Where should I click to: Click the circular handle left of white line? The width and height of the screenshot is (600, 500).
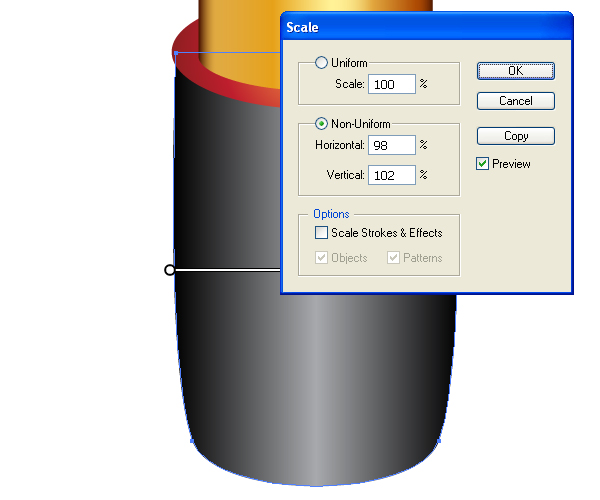(170, 270)
